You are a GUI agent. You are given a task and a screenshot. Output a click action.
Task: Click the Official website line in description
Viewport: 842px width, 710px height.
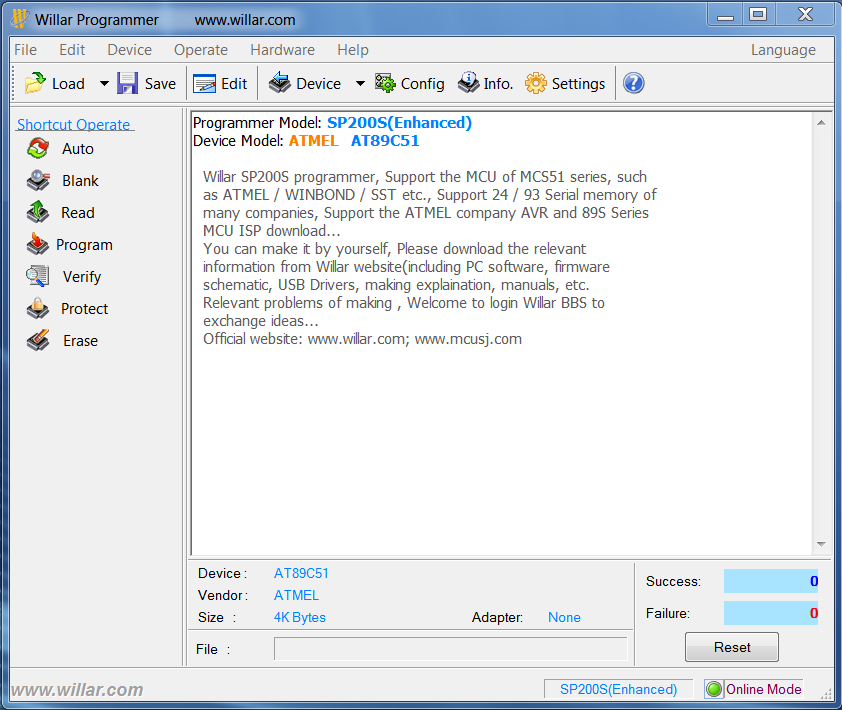pos(362,339)
